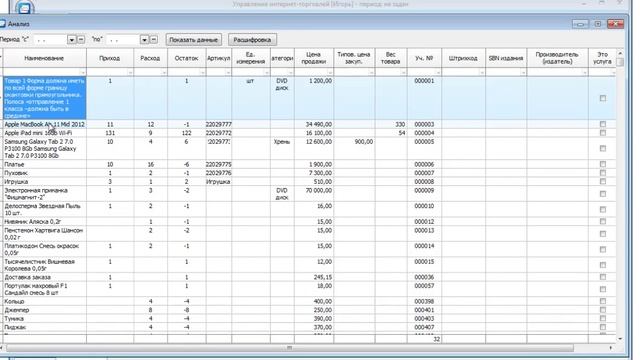Viewport: 640px width, 360px height.
Task: Close the Анализ window
Action: click(616, 24)
